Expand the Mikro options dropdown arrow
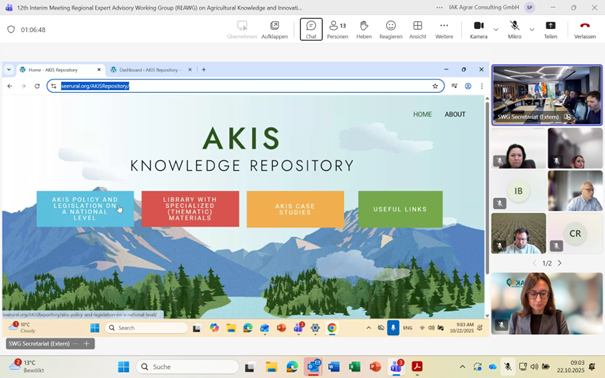The height and width of the screenshot is (378, 605). click(531, 29)
